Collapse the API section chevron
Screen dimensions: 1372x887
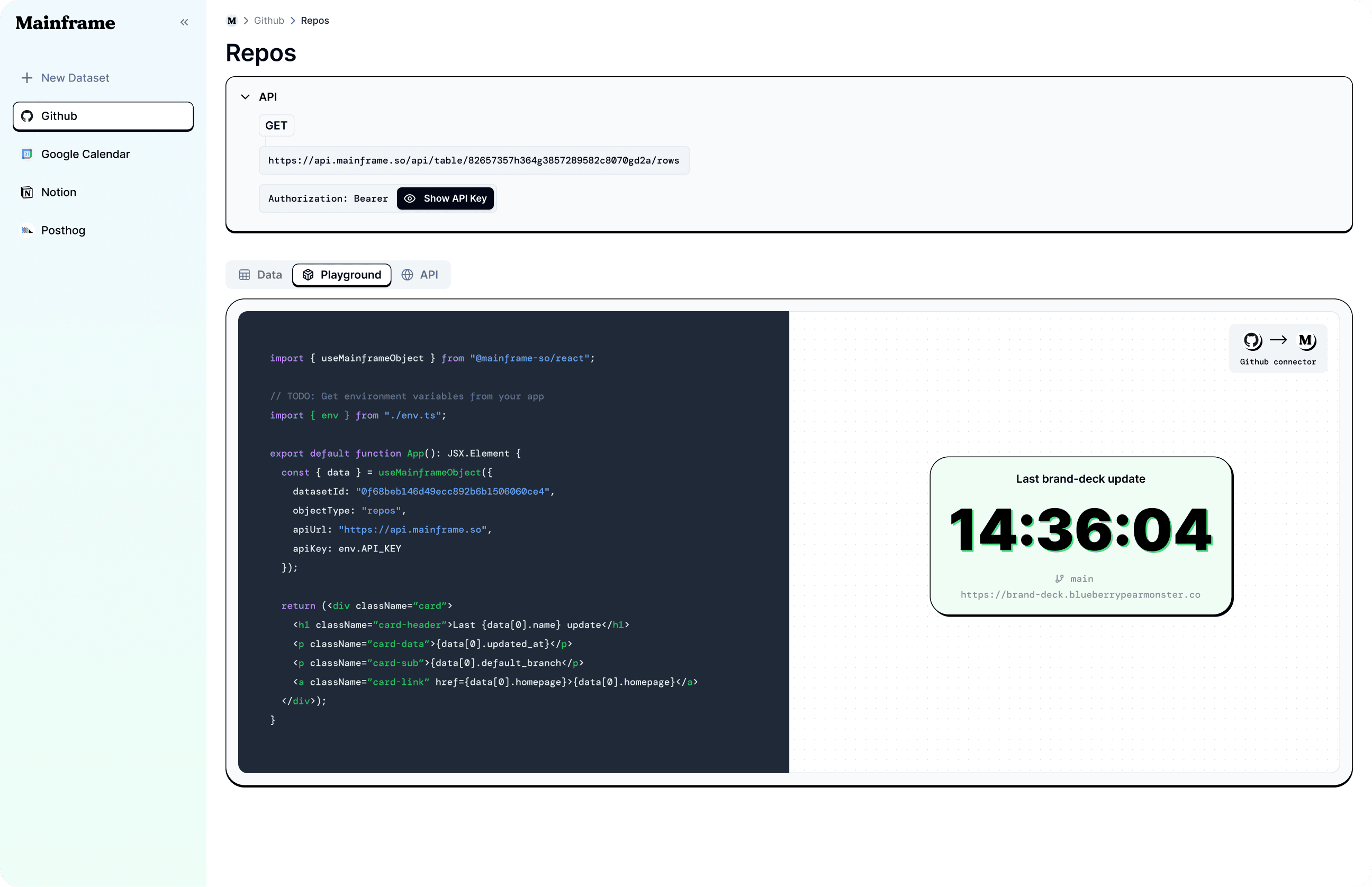pos(246,97)
